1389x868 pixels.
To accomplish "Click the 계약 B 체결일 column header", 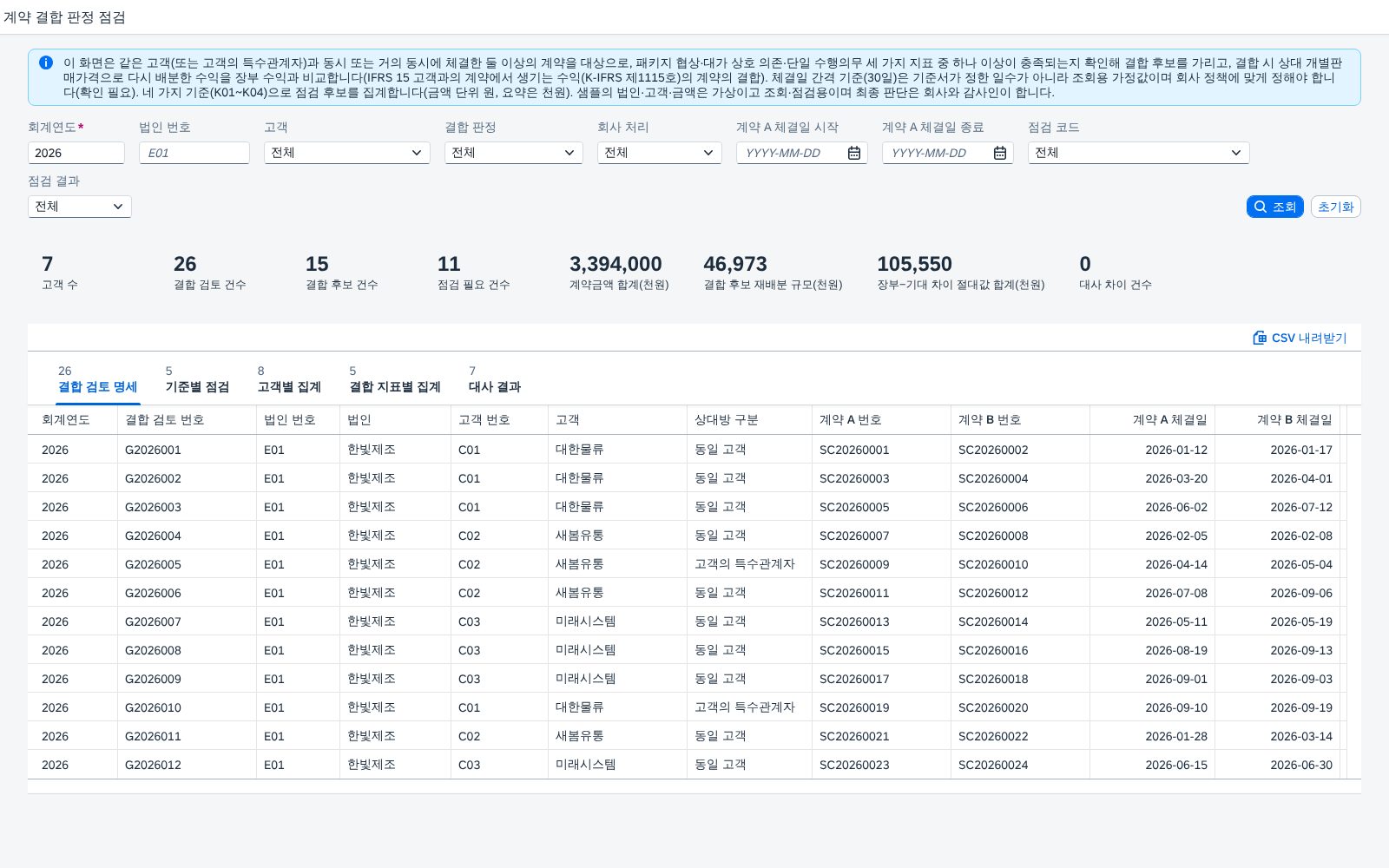I will click(x=1277, y=420).
